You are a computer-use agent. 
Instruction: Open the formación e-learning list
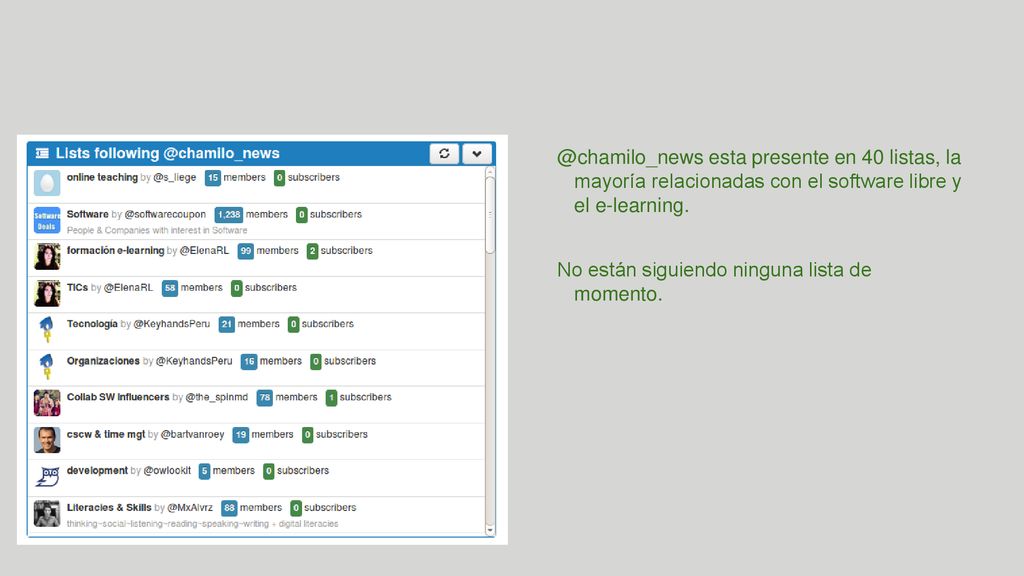pyautogui.click(x=116, y=251)
